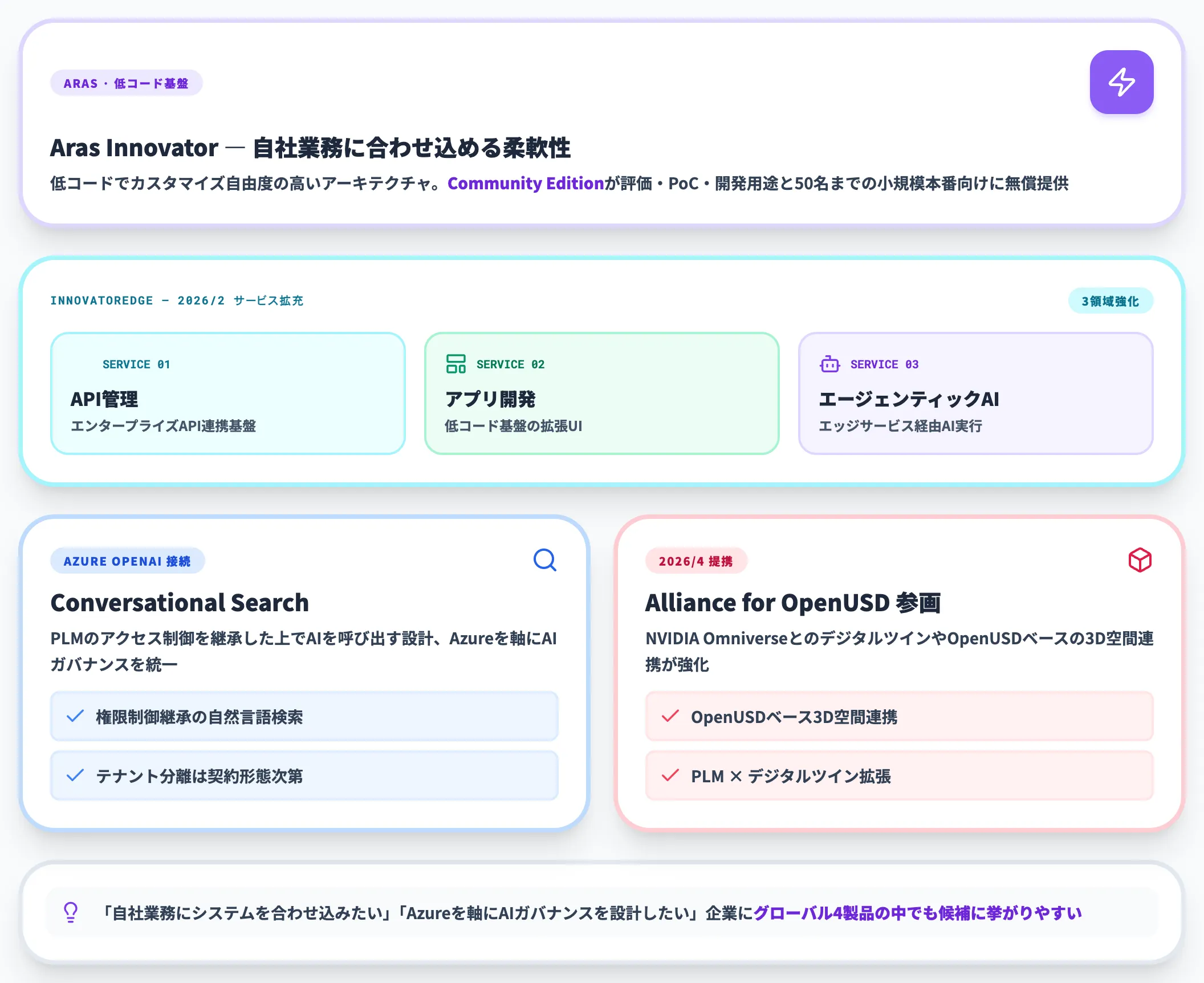Click the 2026/4 提携 badge

(x=695, y=561)
